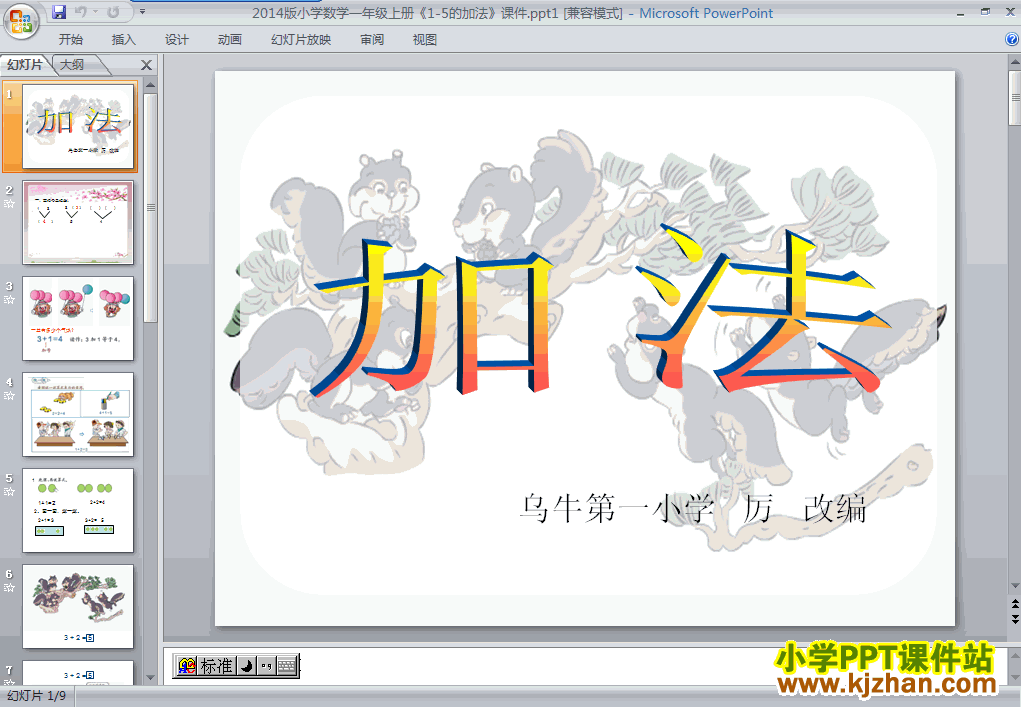Select slide 6 thumbnail with squirrels
This screenshot has height=707, width=1021.
click(78, 606)
